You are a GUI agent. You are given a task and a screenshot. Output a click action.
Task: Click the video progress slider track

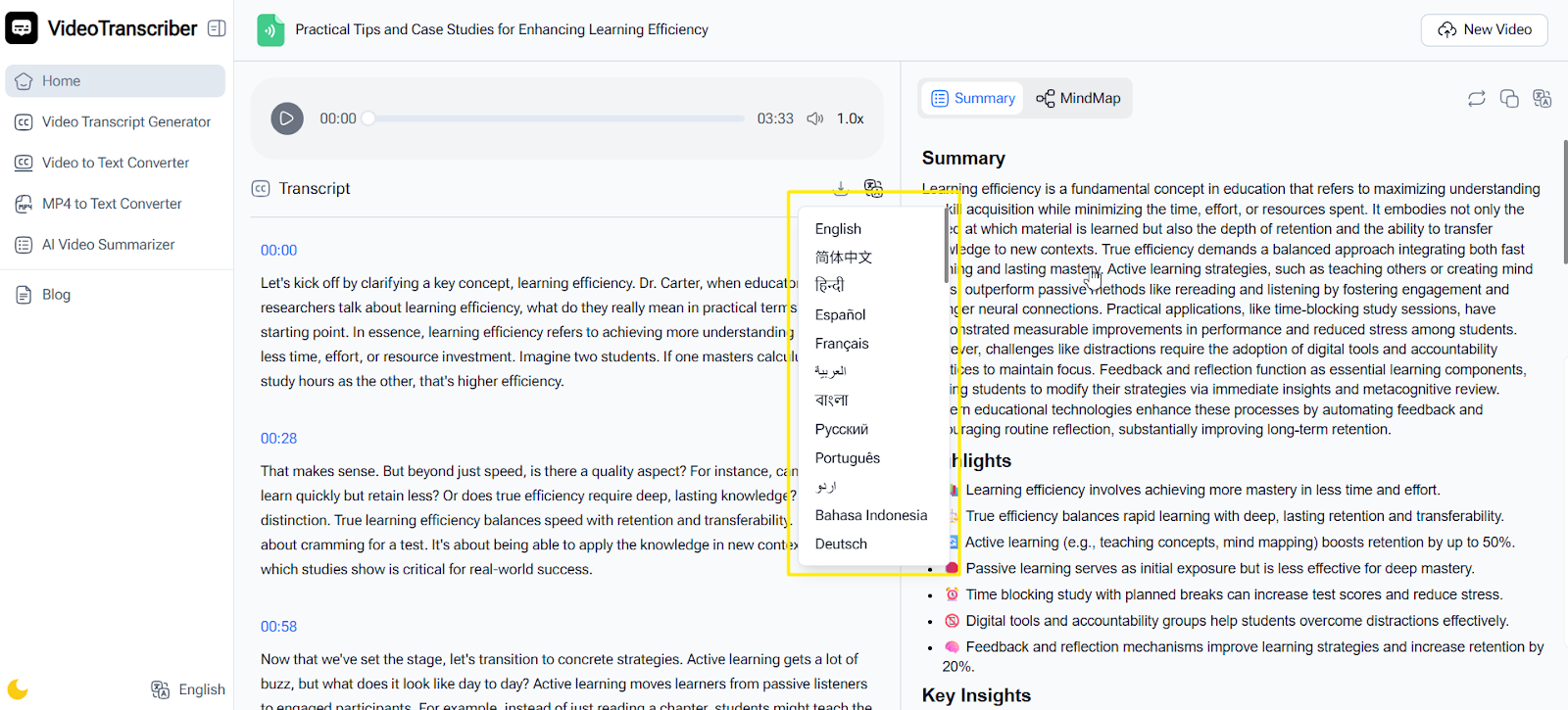[559, 118]
